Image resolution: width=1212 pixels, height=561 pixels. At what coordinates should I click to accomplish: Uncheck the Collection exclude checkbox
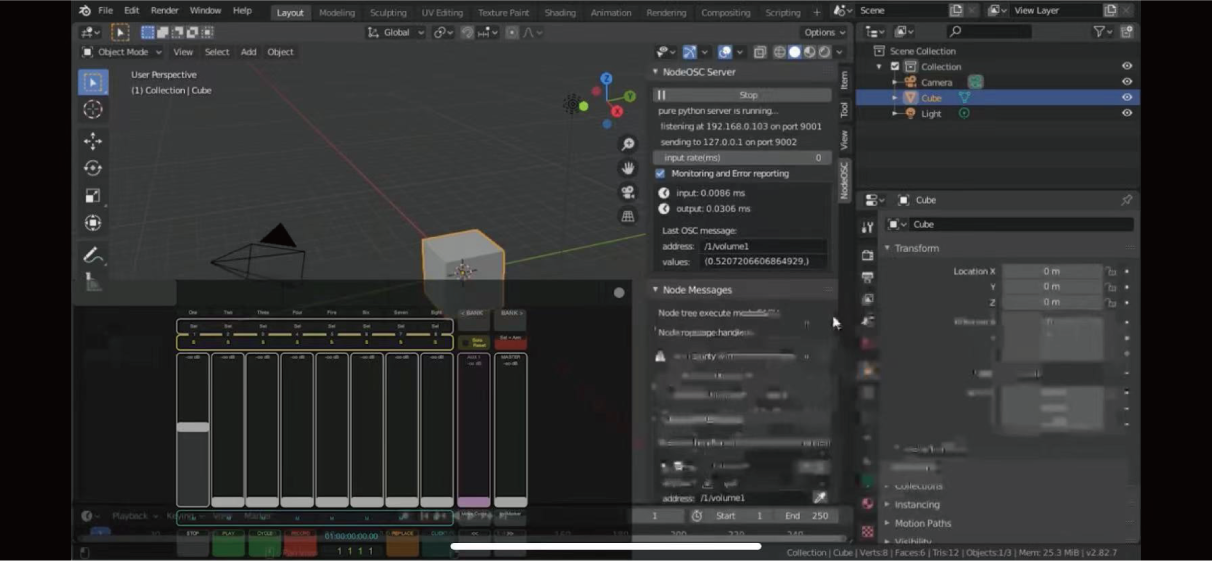pos(895,67)
